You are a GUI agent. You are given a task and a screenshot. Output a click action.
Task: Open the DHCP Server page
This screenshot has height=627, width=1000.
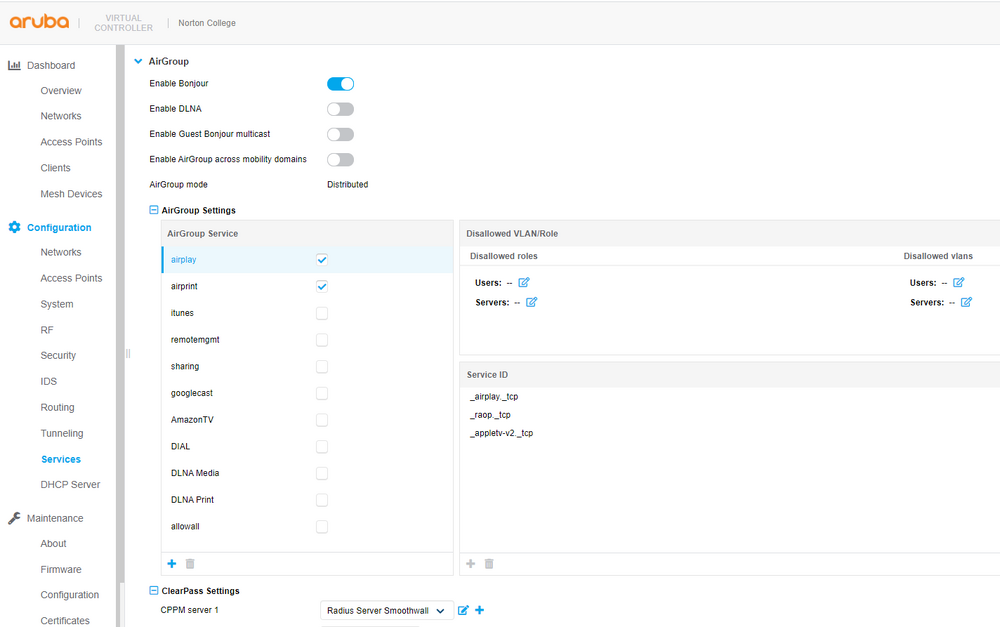[x=70, y=485]
